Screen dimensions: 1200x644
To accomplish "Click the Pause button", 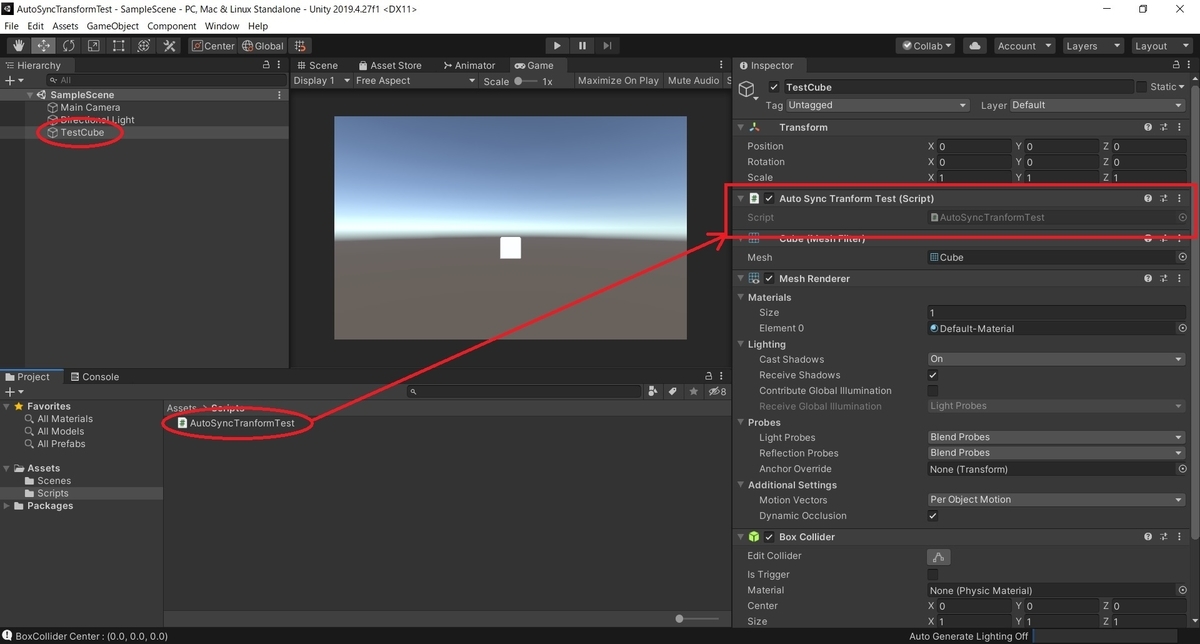I will (583, 46).
